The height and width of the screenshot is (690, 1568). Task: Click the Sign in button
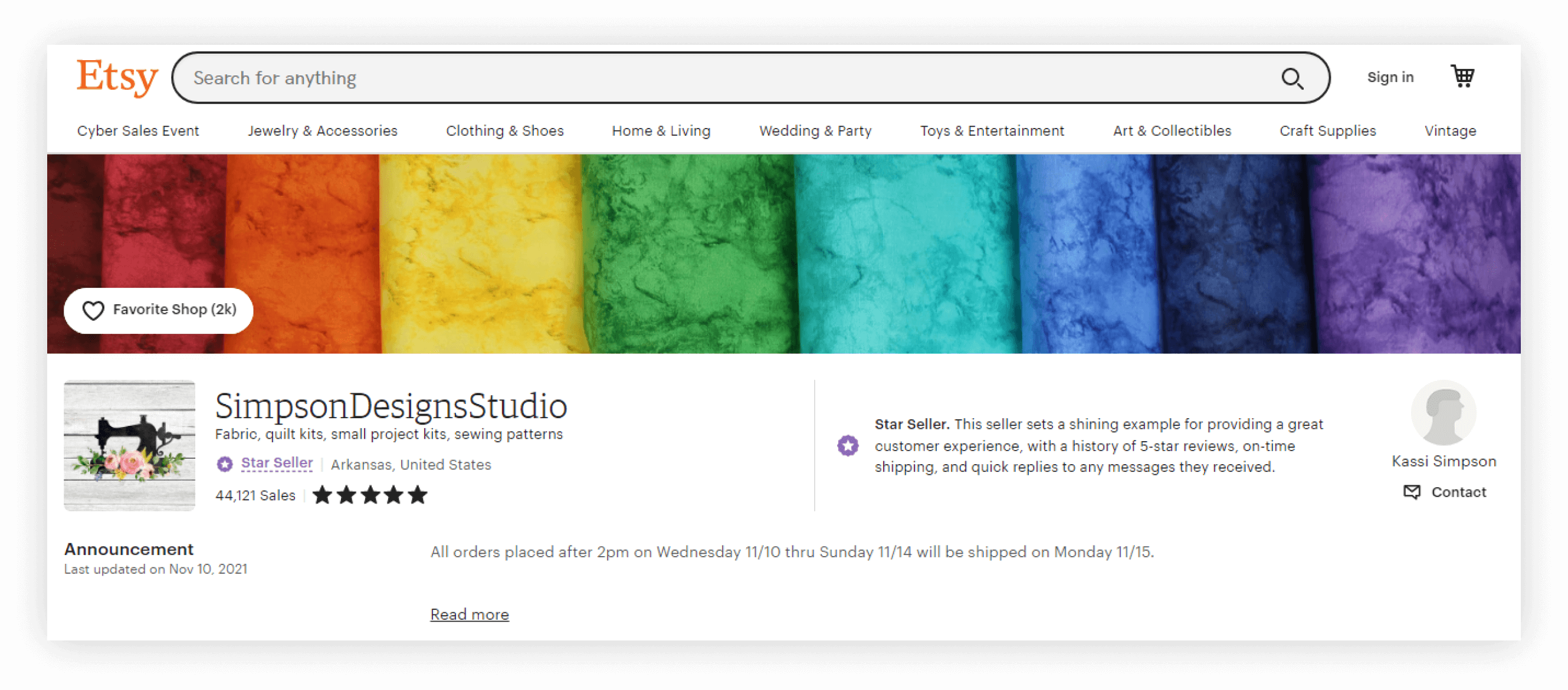pyautogui.click(x=1390, y=77)
